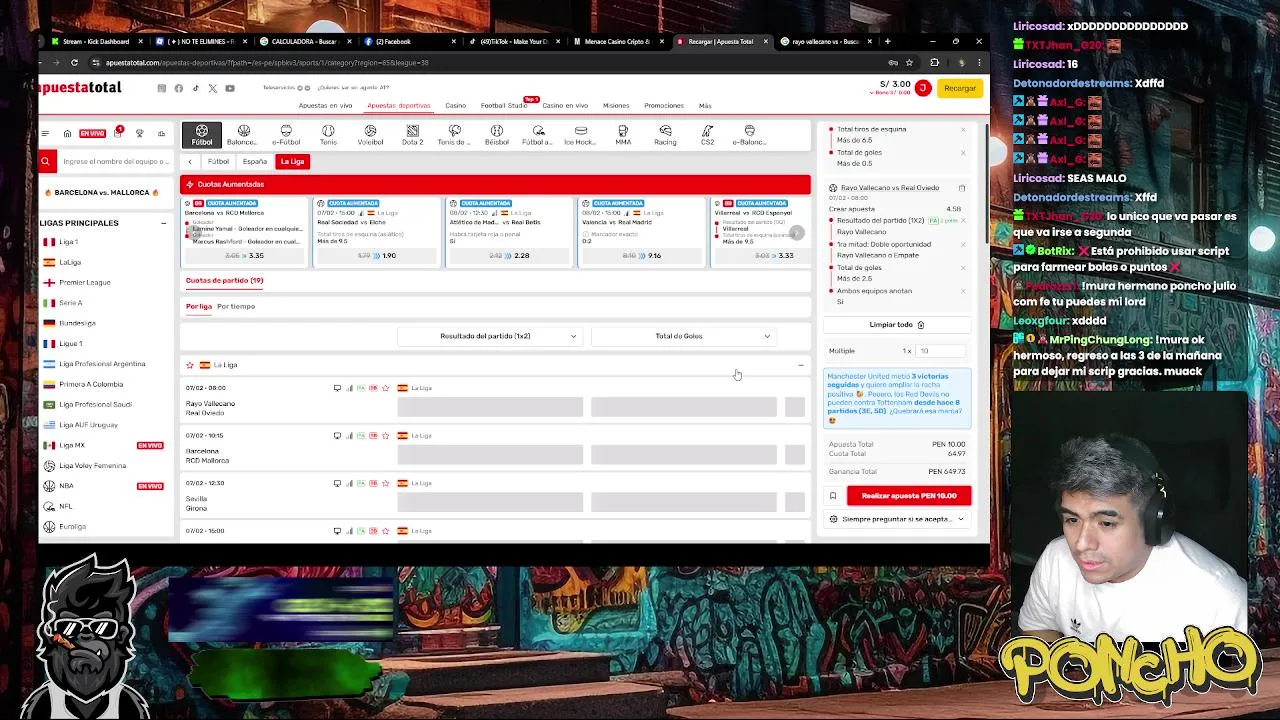
Task: Switch to Por tiempo tab
Action: click(x=236, y=306)
